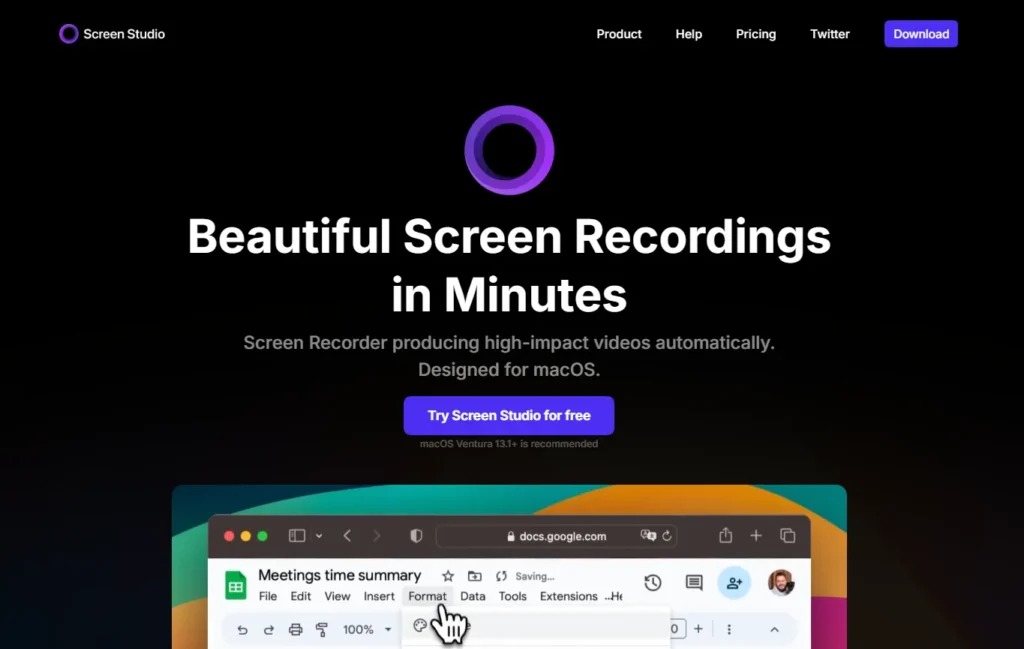Screen dimensions: 1024x649
Task: Click the Saving sync status icon
Action: click(x=501, y=576)
